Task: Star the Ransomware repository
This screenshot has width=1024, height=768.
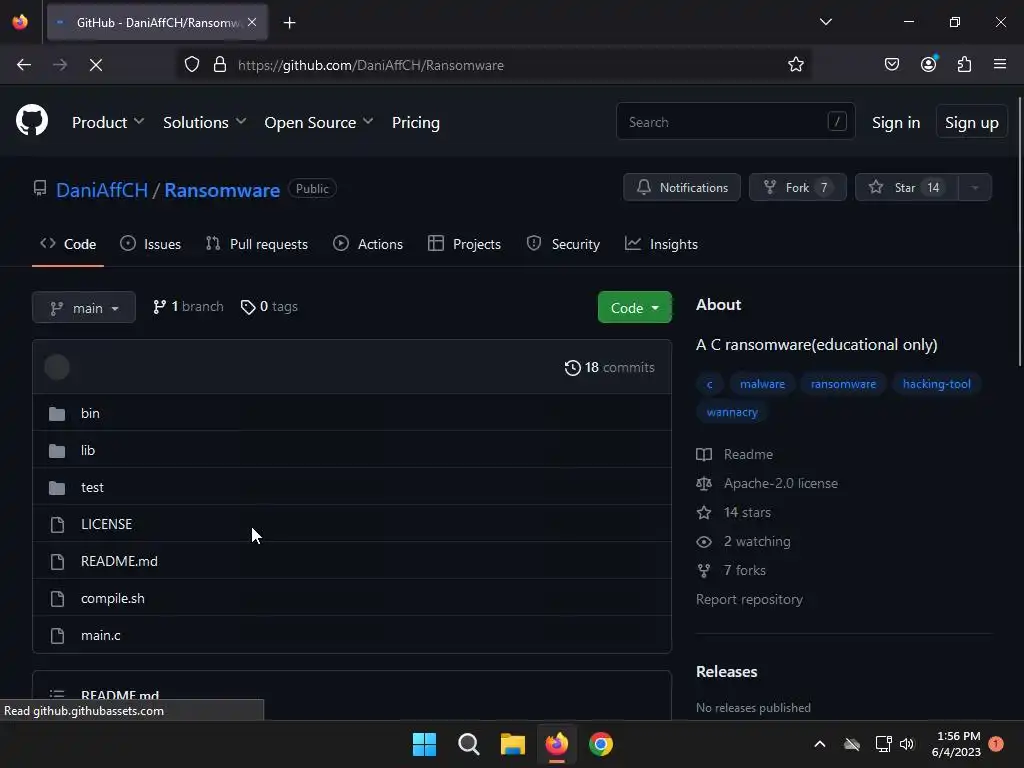Action: point(907,188)
